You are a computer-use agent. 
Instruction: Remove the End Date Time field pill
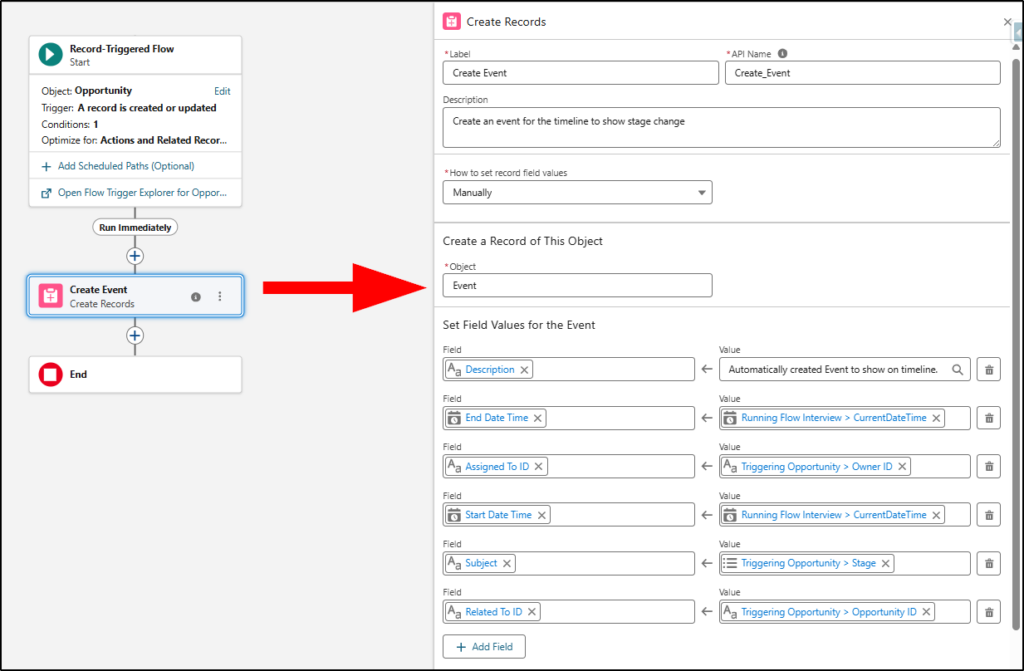pos(538,418)
